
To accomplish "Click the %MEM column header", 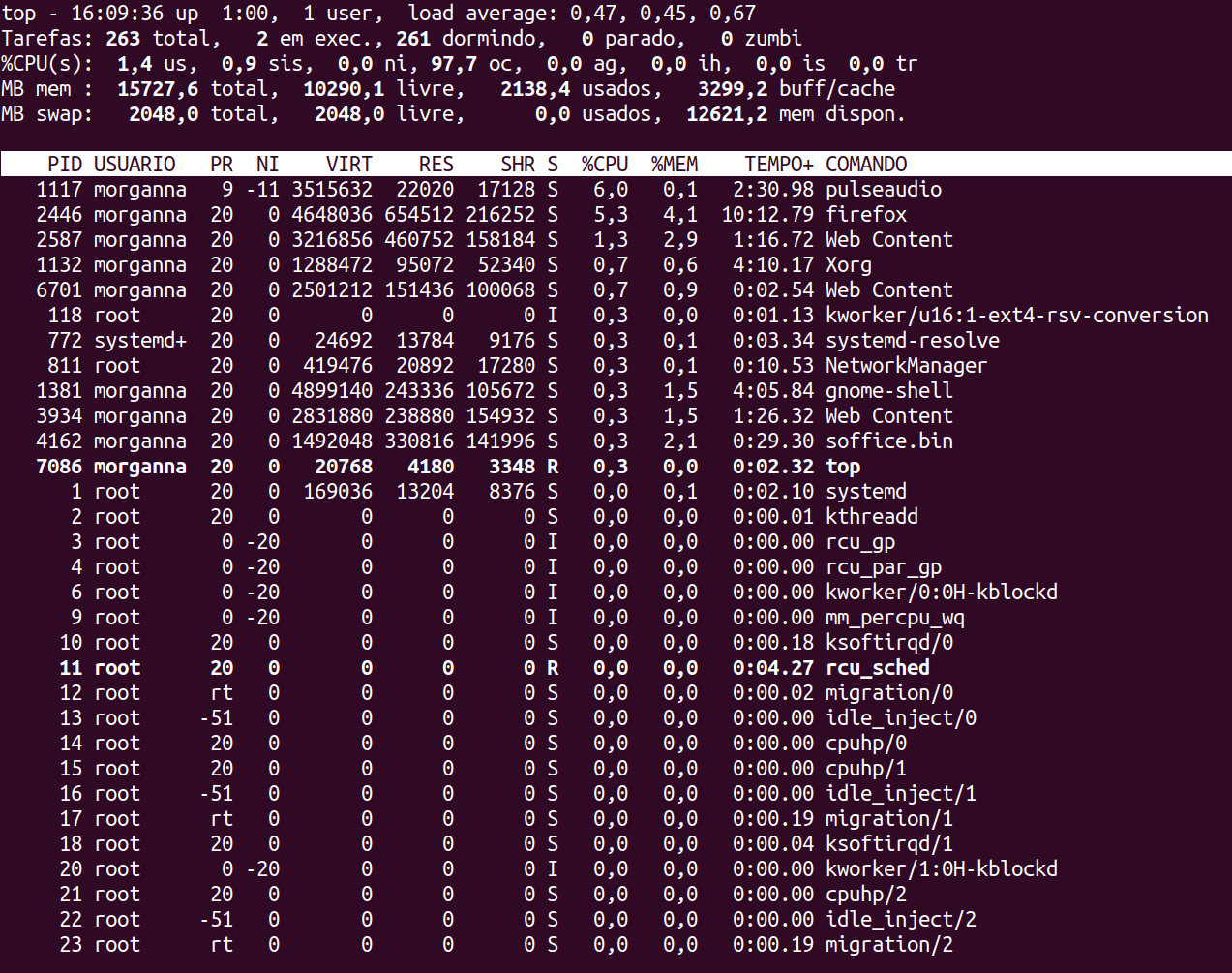I will tap(674, 164).
